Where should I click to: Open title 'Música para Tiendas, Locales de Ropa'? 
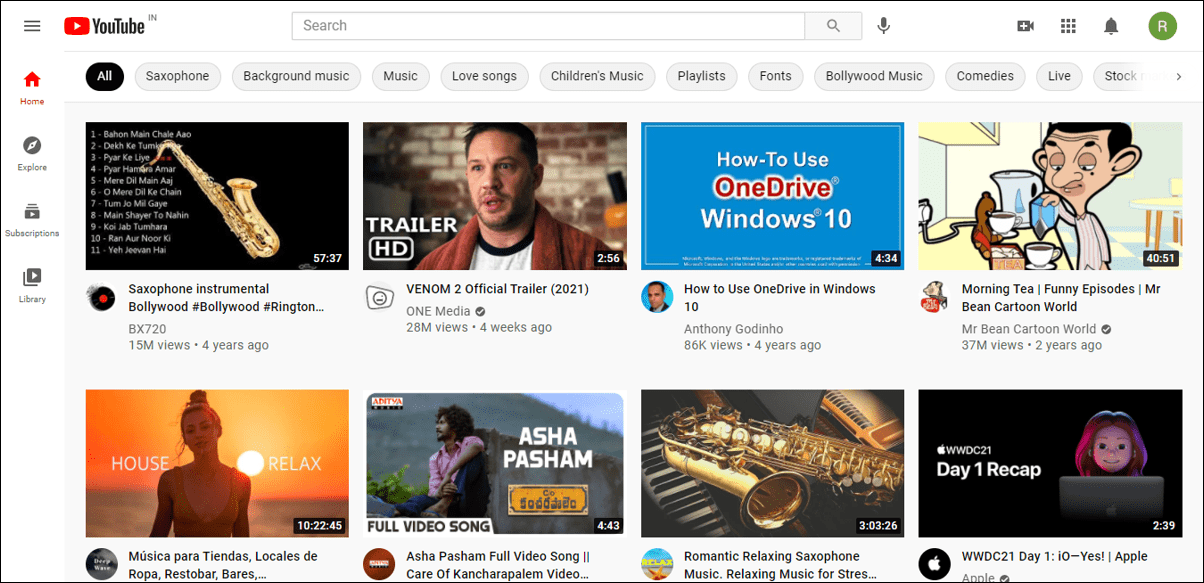tap(223, 565)
